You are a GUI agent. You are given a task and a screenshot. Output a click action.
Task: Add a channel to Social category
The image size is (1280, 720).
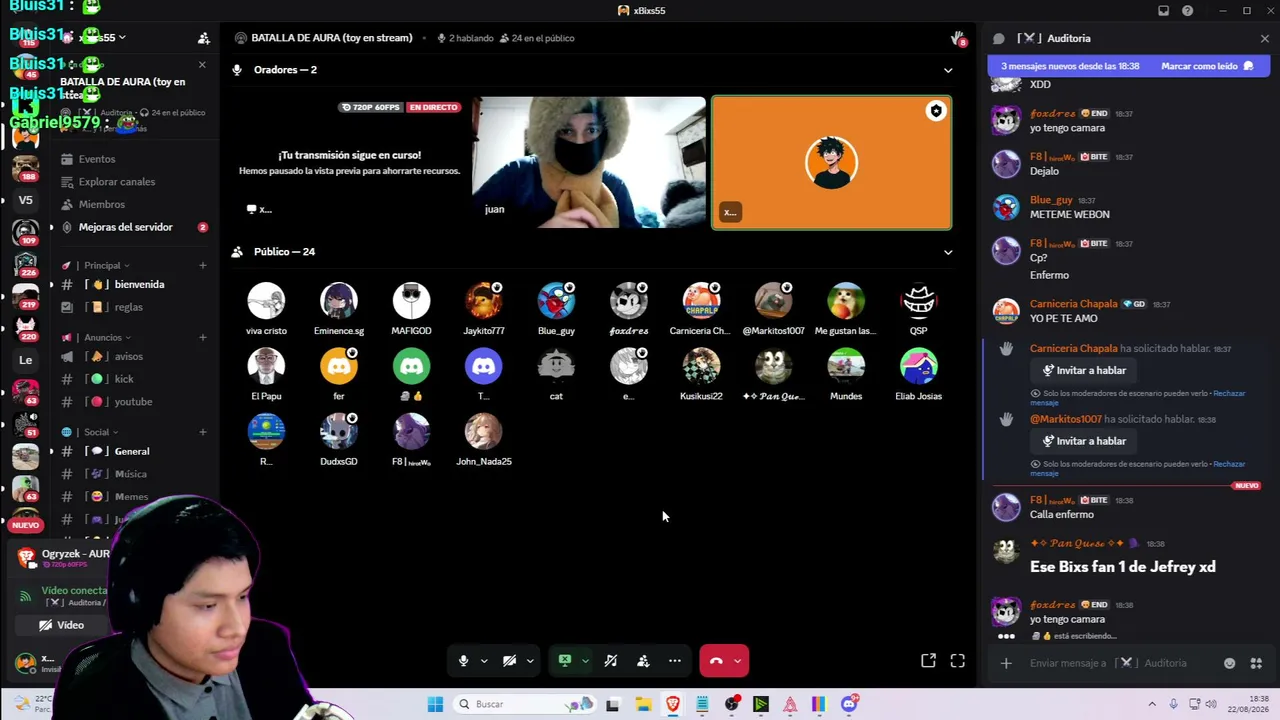203,433
